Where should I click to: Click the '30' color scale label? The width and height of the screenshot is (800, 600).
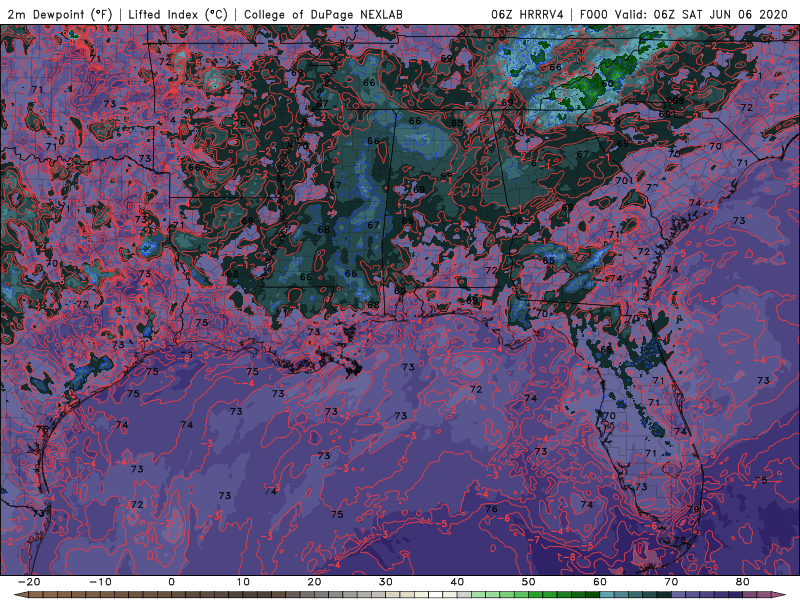[386, 582]
